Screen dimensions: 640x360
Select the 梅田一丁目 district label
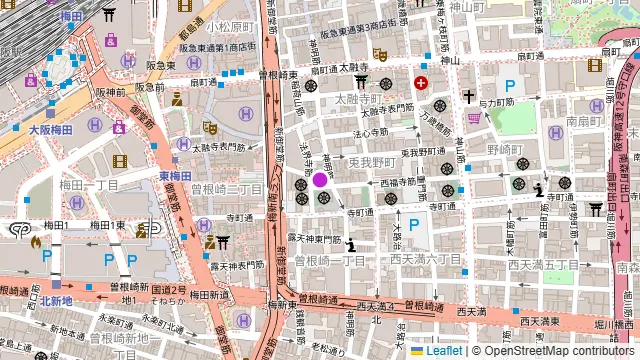click(89, 185)
